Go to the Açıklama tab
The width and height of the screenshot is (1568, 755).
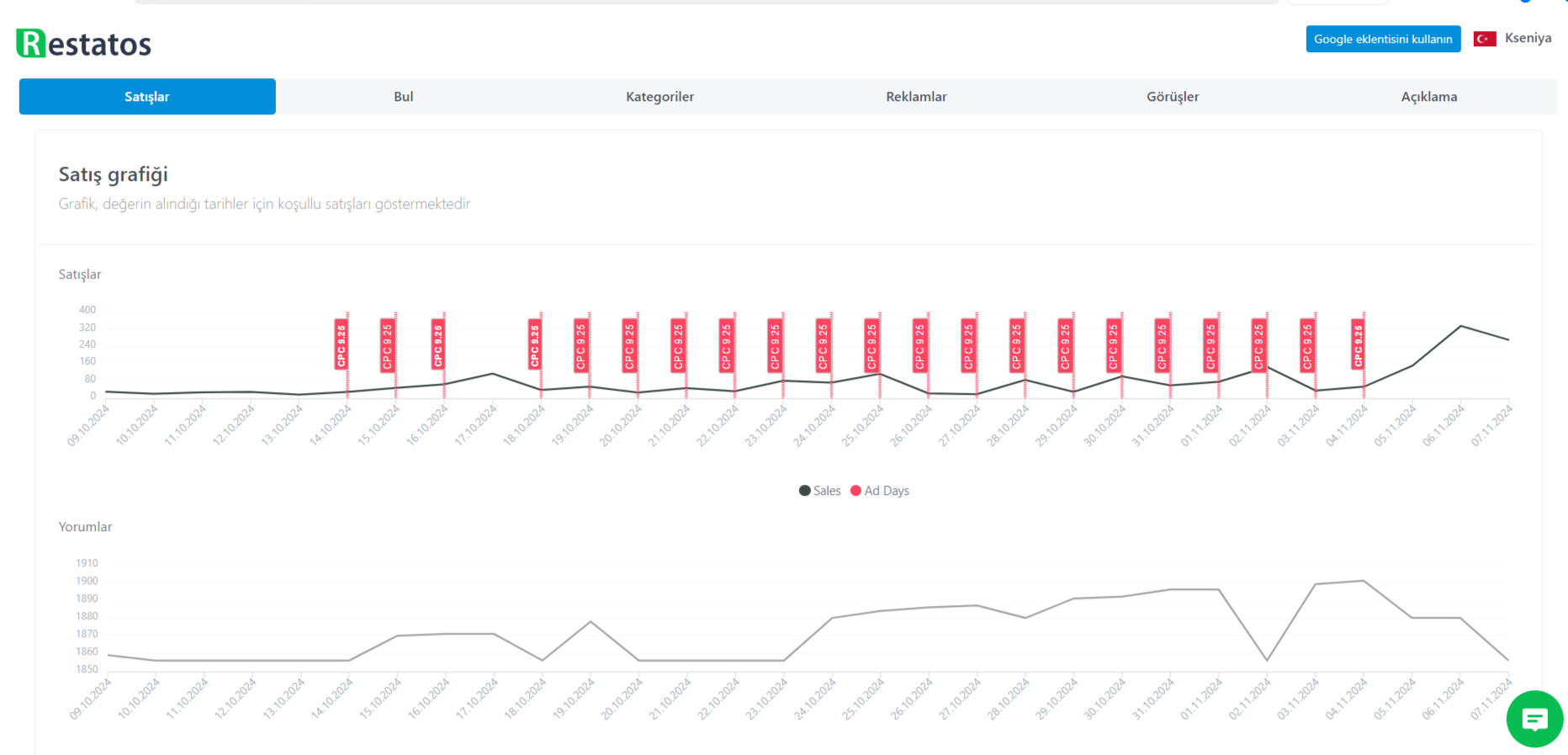pos(1429,97)
